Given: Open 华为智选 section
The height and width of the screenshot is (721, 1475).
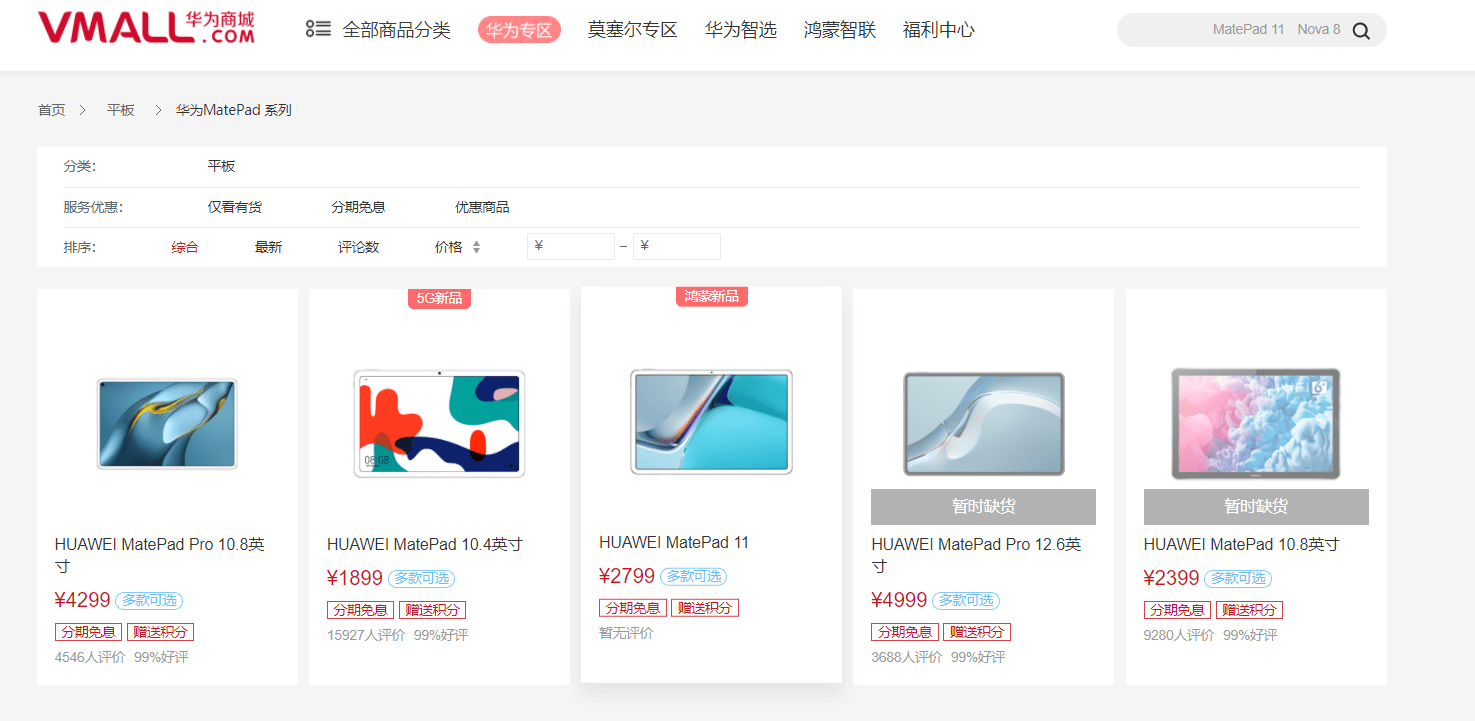Looking at the screenshot, I should click(x=740, y=30).
